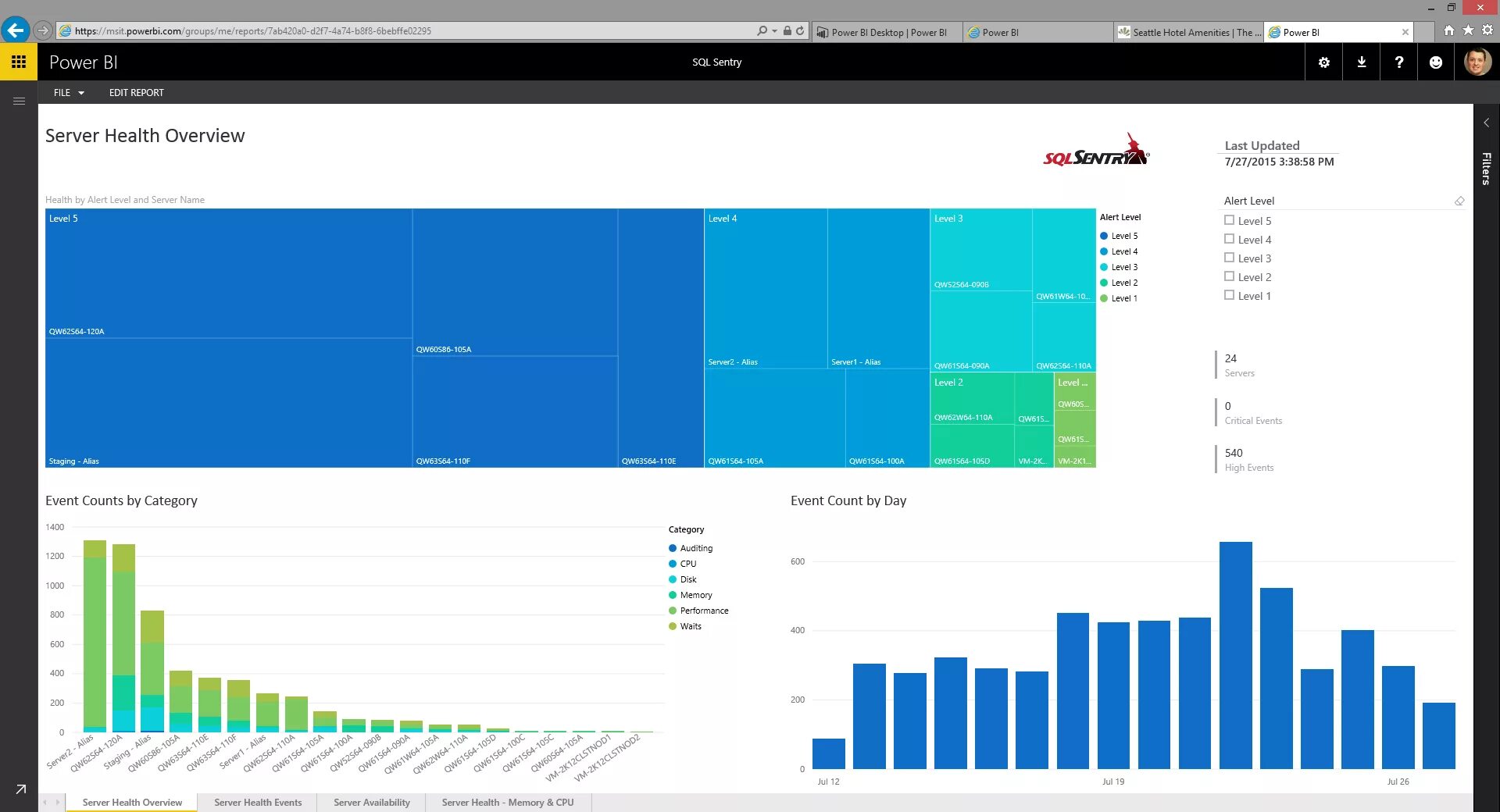Click the page tabs scroll left arrow

(45, 803)
